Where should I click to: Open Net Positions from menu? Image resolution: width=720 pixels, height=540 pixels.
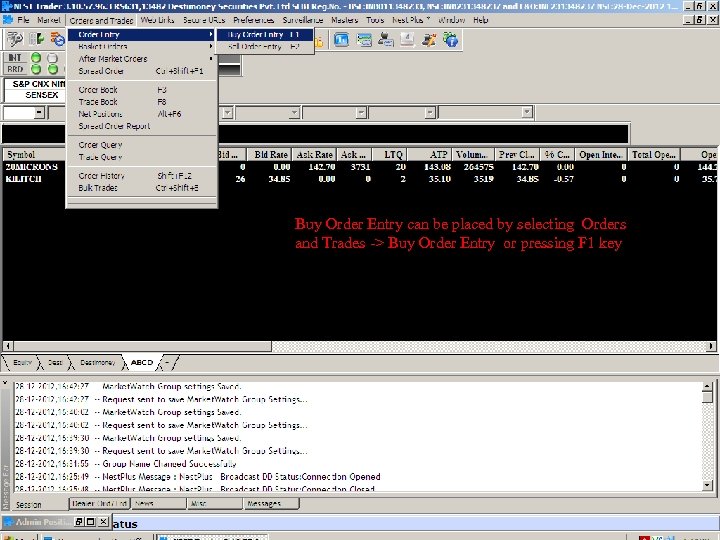pyautogui.click(x=141, y=114)
